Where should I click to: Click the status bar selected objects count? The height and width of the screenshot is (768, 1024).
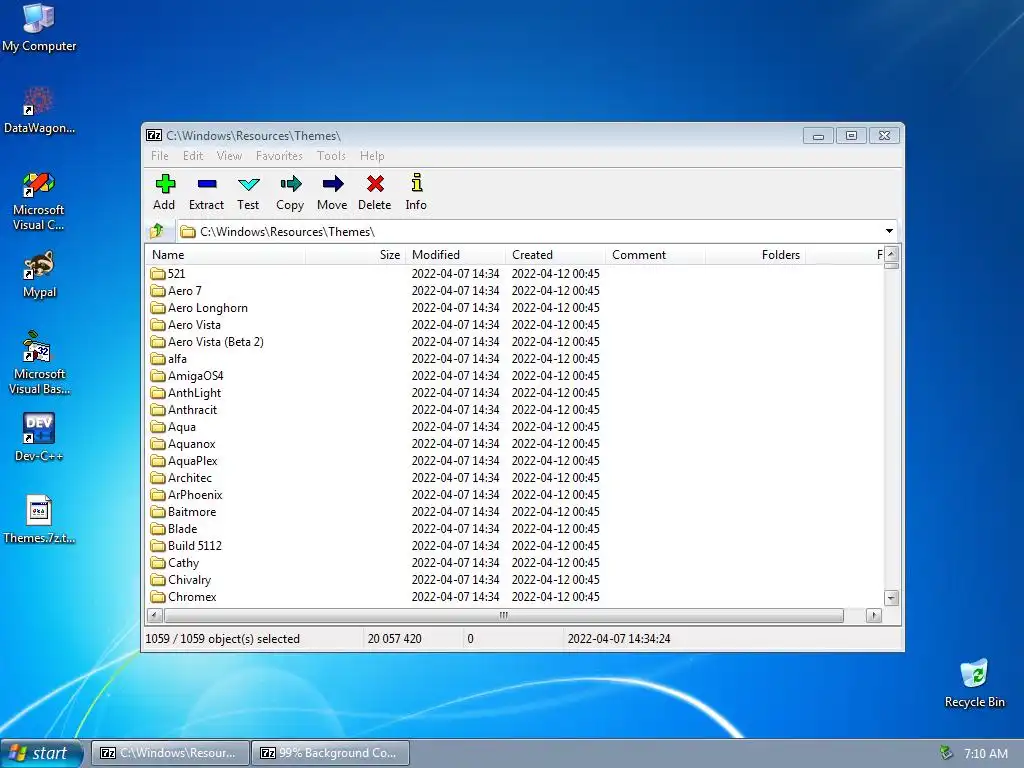point(222,639)
